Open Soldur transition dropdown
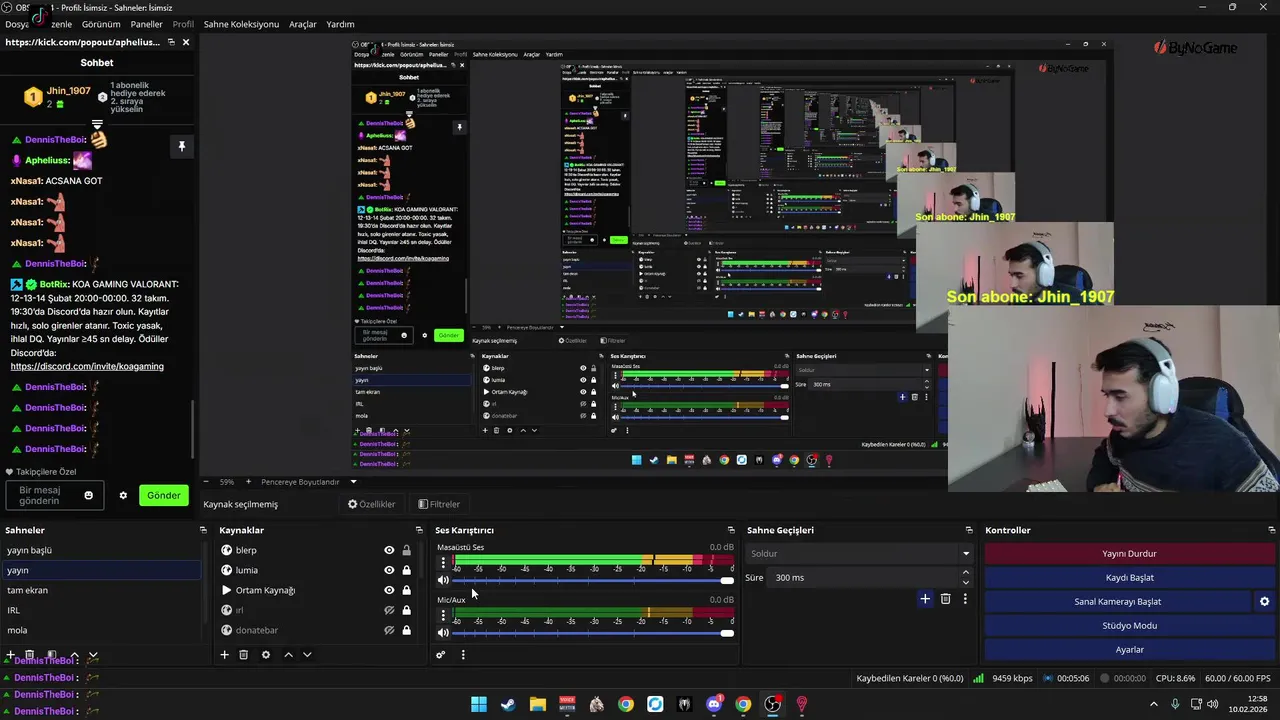Viewport: 1280px width, 720px height. pos(860,553)
